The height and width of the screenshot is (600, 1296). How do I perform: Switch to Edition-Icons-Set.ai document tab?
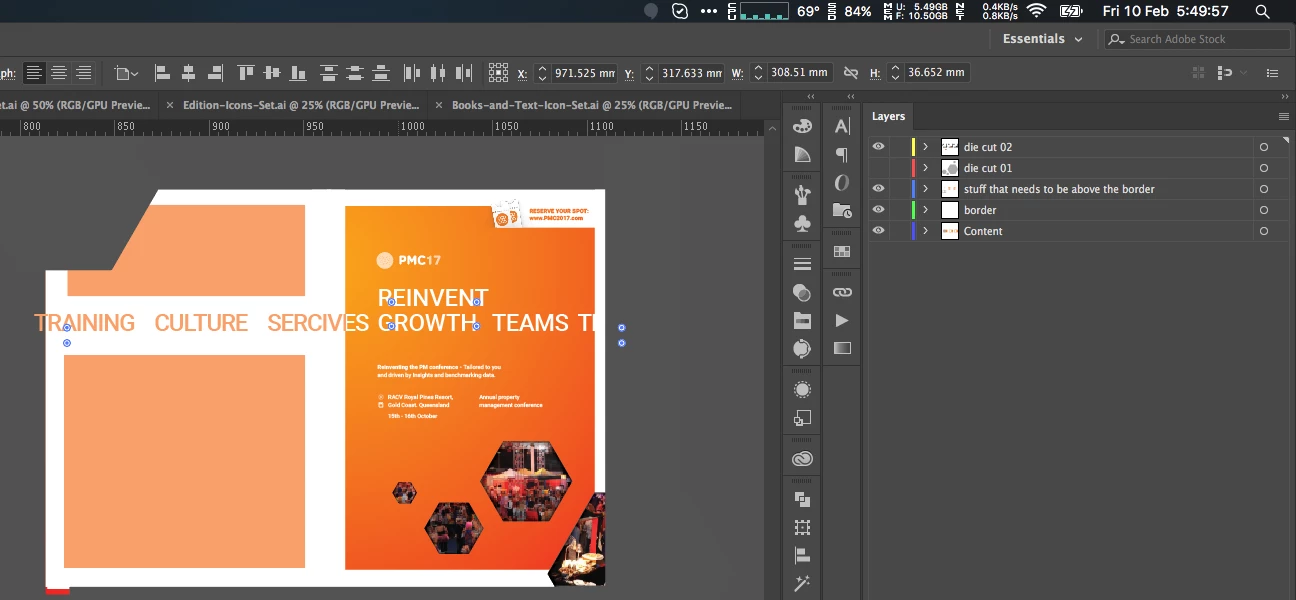301,105
